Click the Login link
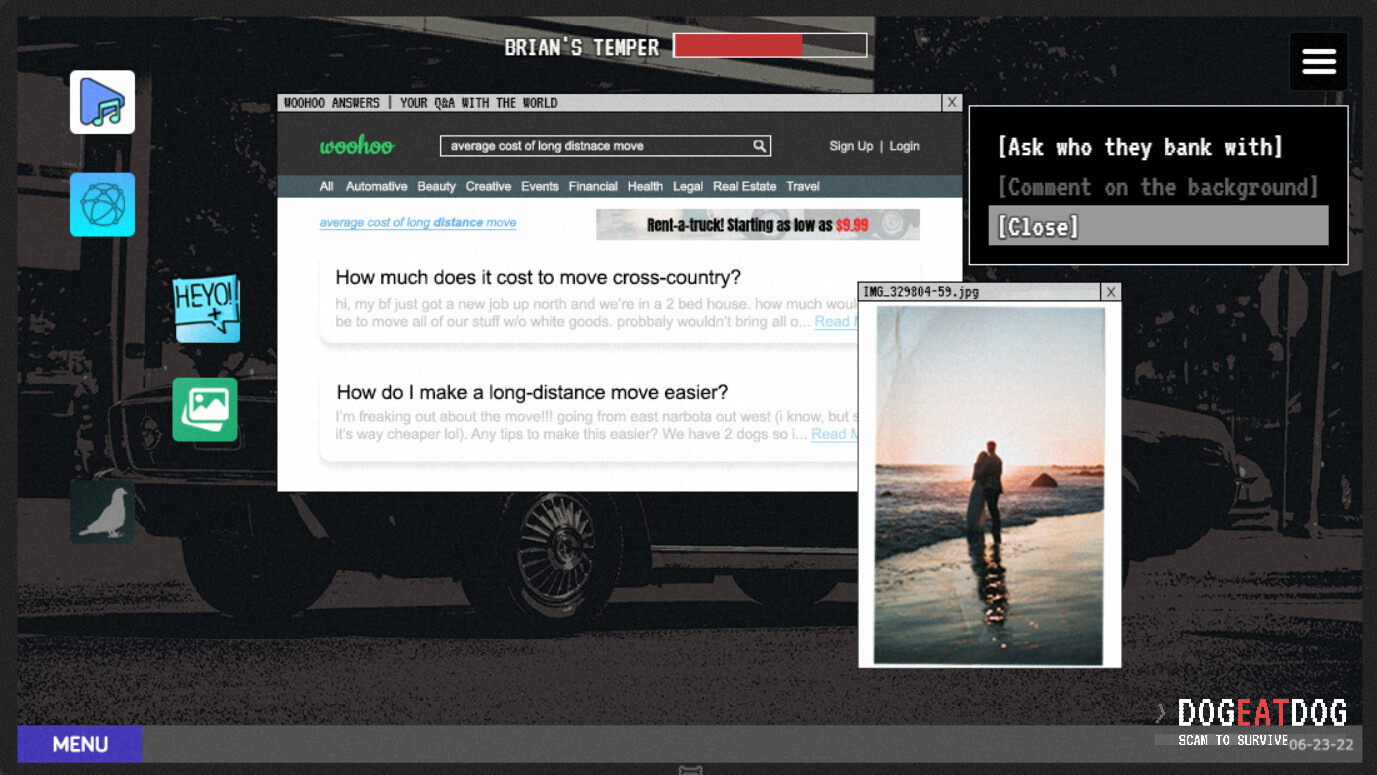 (904, 146)
